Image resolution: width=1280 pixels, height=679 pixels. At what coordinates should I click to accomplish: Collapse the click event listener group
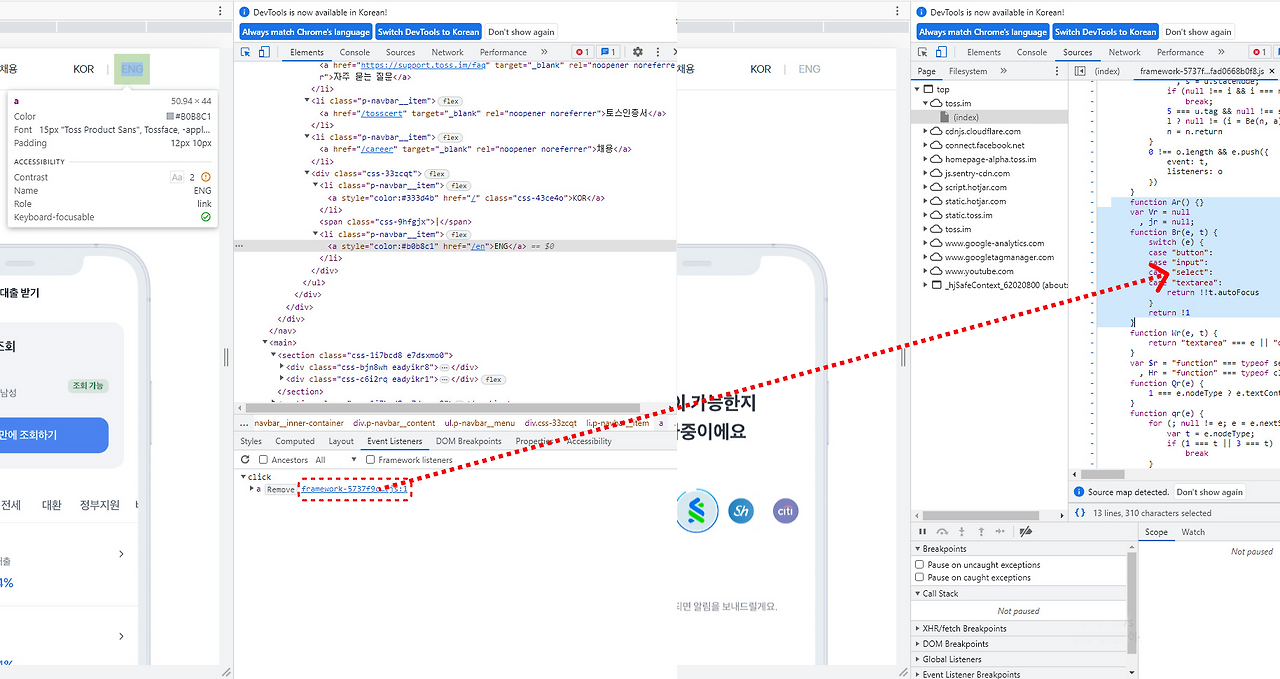tap(244, 477)
